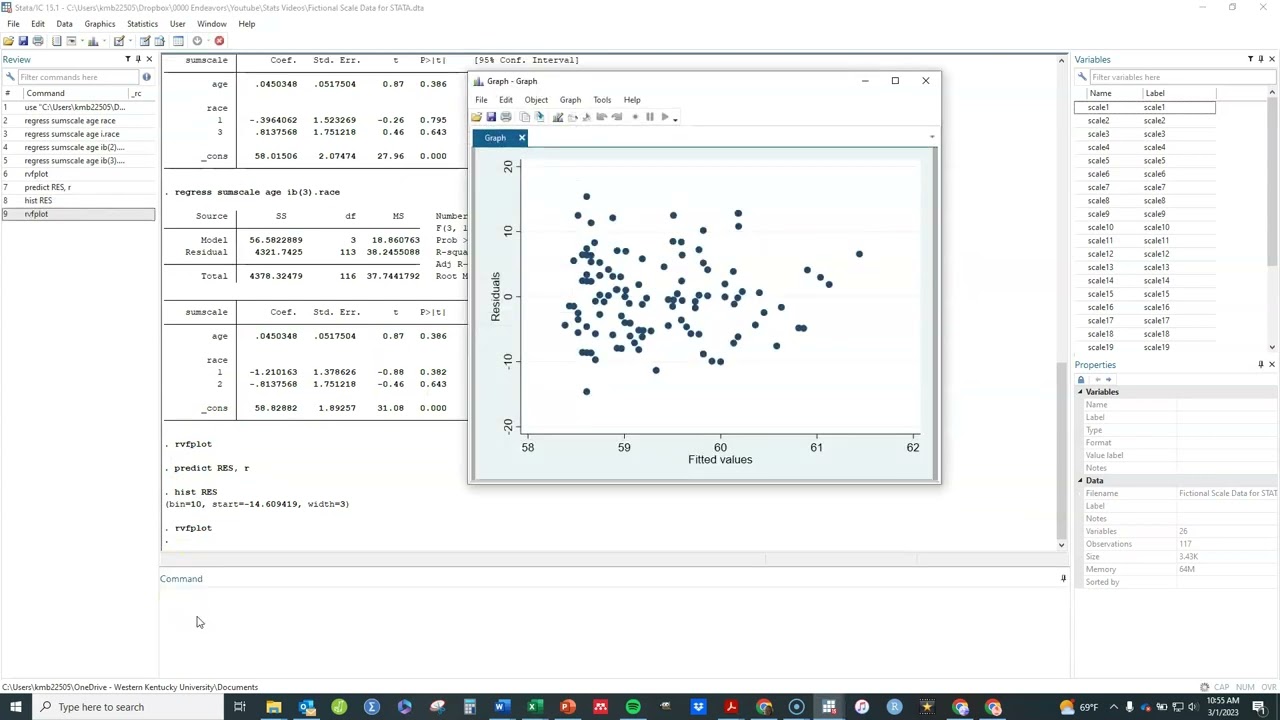This screenshot has width=1280, height=720.
Task: Open the Object menu in Graph window
Action: [x=536, y=100]
